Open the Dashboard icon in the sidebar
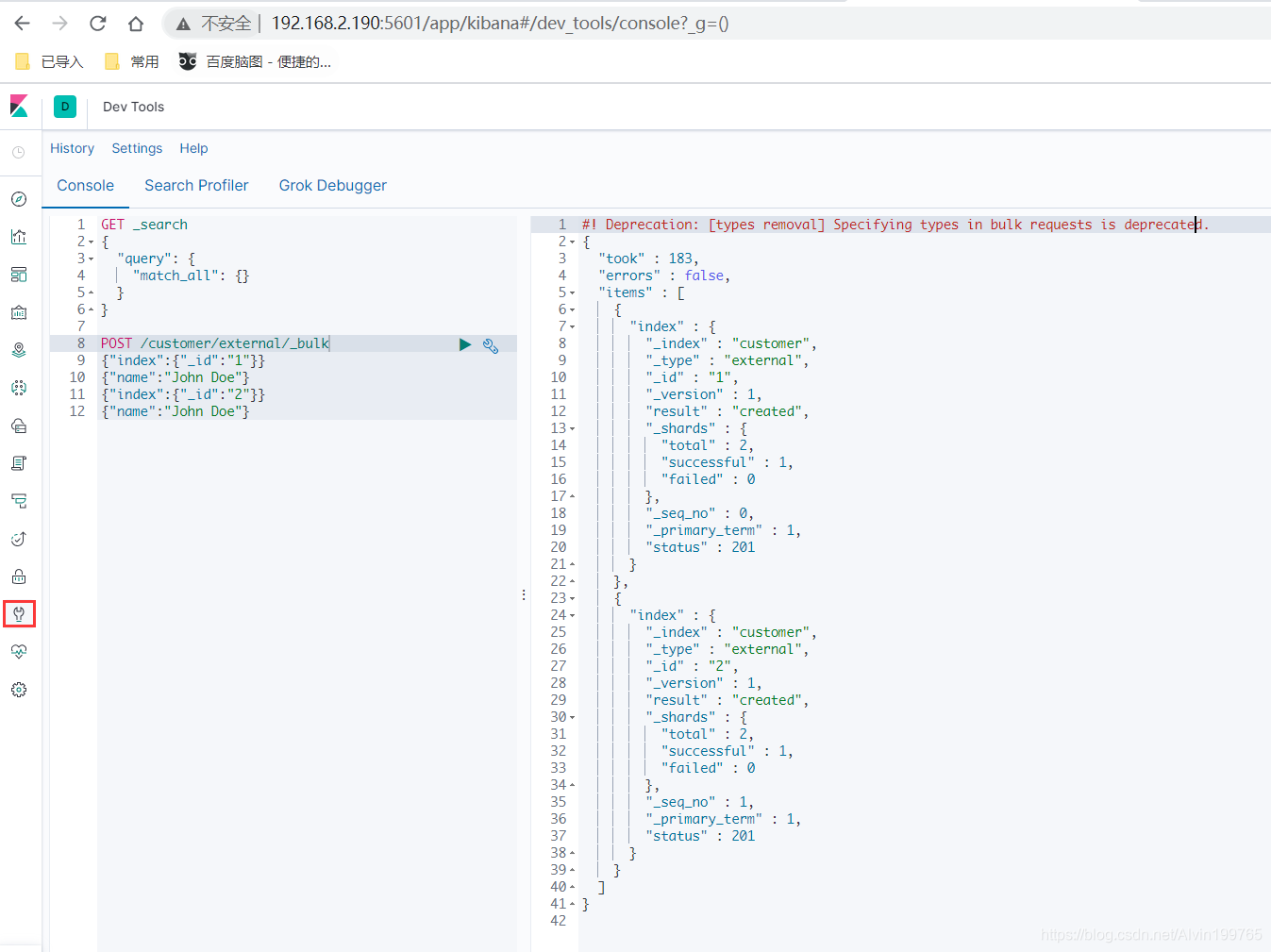 tap(19, 275)
